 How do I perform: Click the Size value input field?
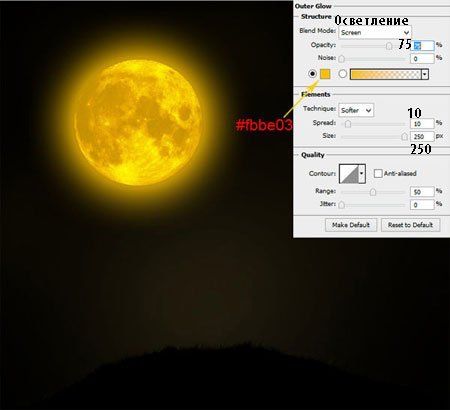(x=422, y=136)
